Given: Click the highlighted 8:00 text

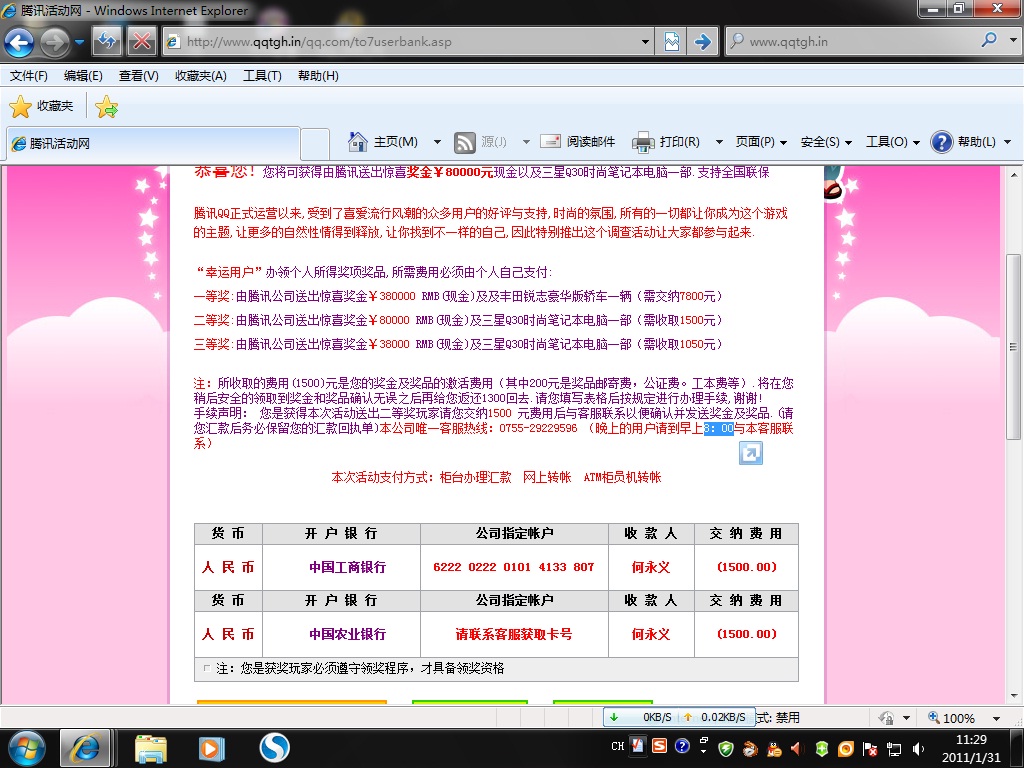Looking at the screenshot, I should tap(718, 428).
